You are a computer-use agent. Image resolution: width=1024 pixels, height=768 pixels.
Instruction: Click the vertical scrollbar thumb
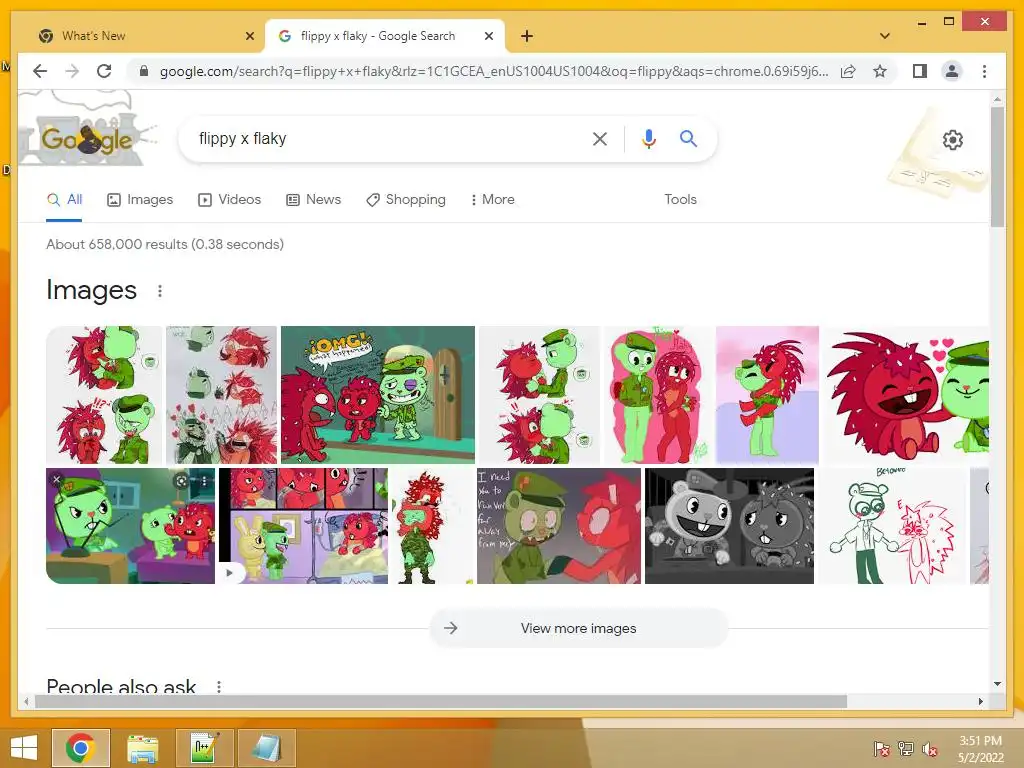(x=997, y=167)
